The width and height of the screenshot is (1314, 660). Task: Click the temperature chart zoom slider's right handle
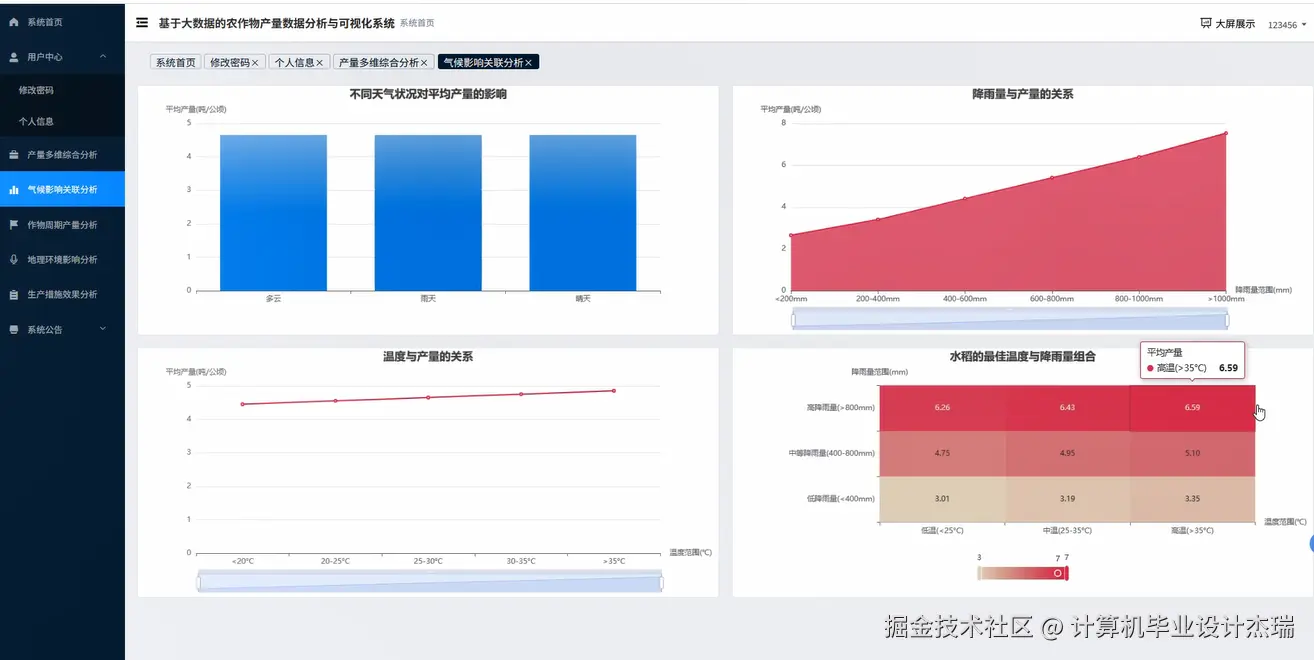(x=662, y=582)
